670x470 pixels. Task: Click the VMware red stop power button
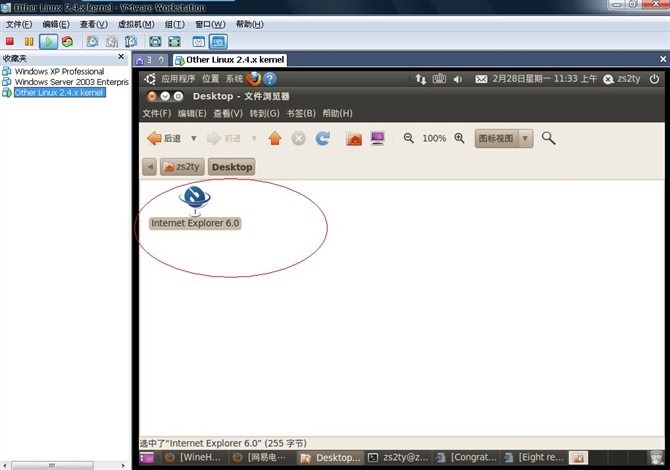[x=10, y=41]
